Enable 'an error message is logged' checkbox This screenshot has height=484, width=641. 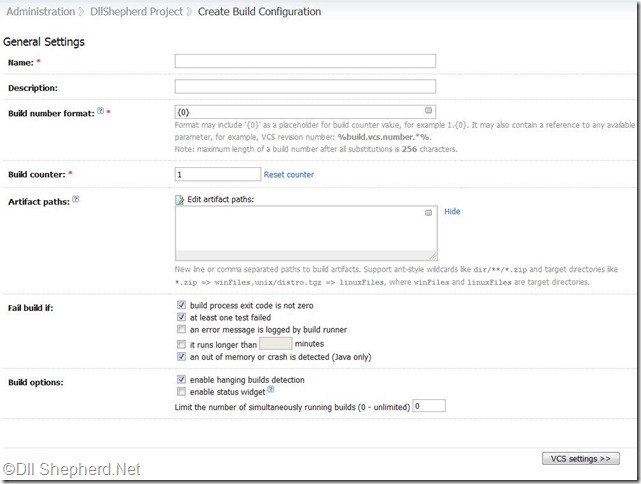[x=180, y=329]
